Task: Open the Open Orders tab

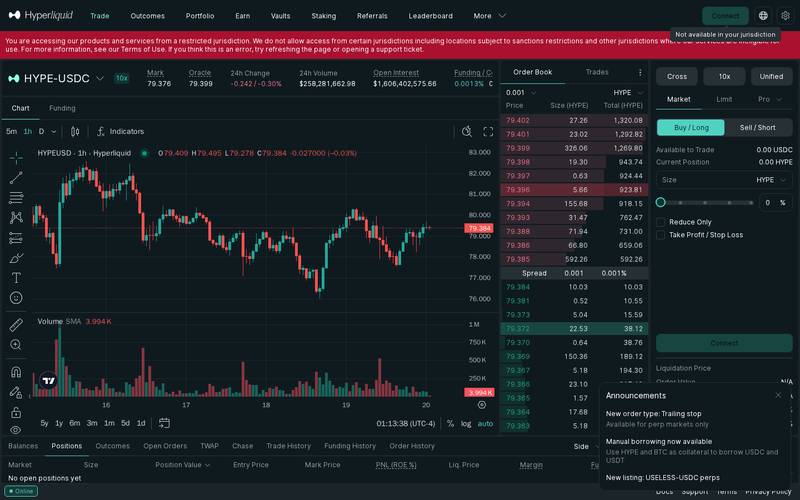Action: pos(165,446)
